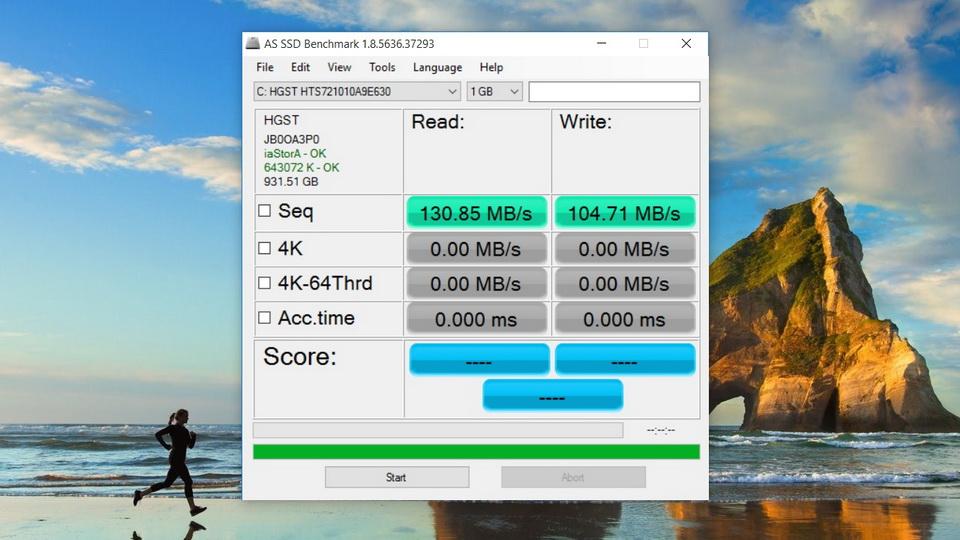Click the green overall progress bar

[476, 452]
